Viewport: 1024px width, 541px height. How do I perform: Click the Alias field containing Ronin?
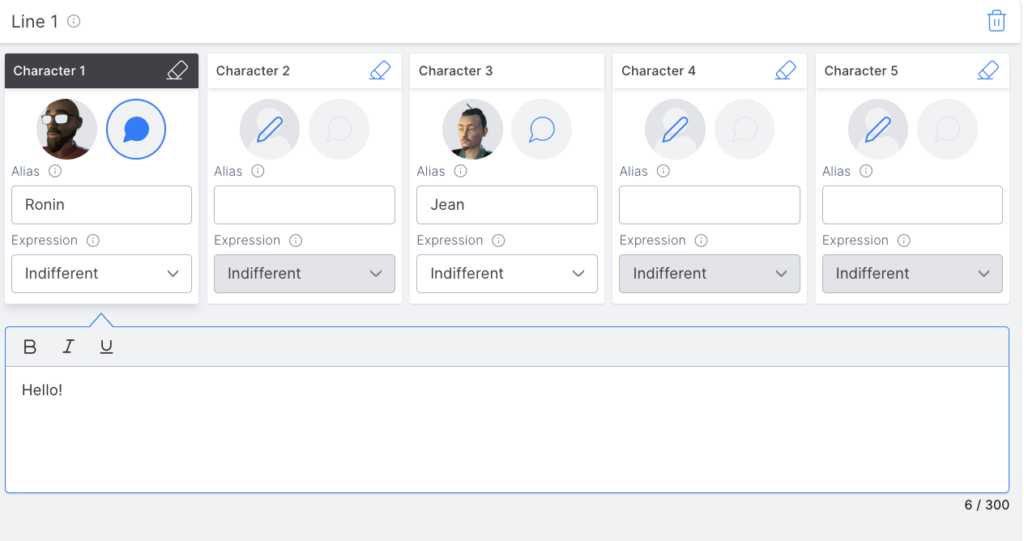101,205
